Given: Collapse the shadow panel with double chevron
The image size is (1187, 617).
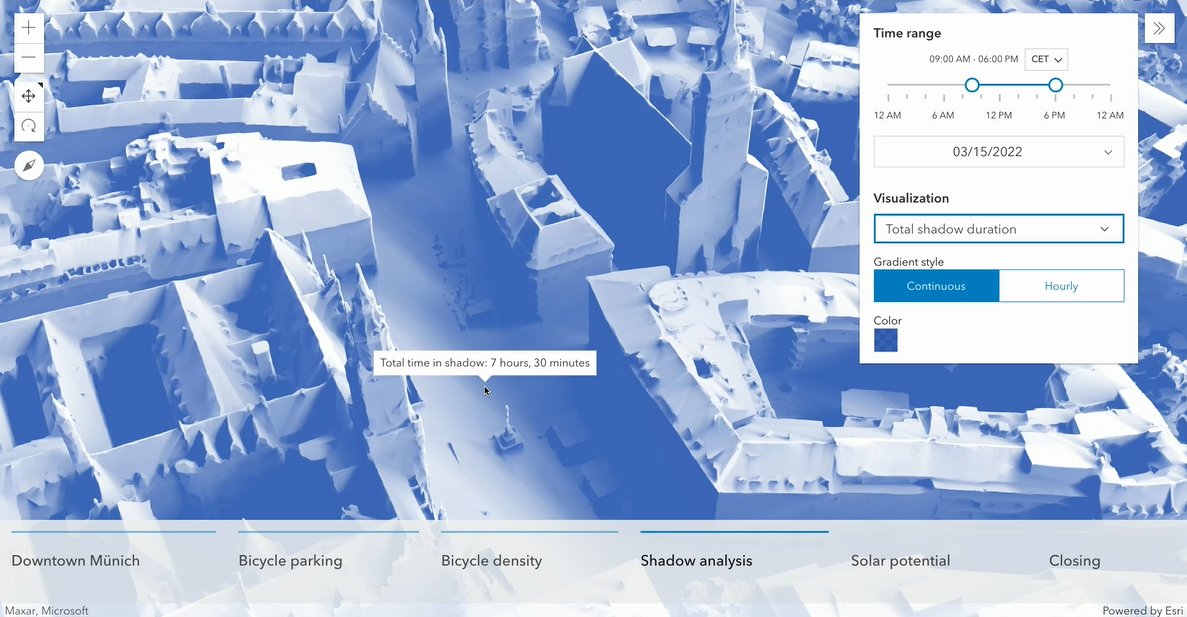Looking at the screenshot, I should (1159, 29).
